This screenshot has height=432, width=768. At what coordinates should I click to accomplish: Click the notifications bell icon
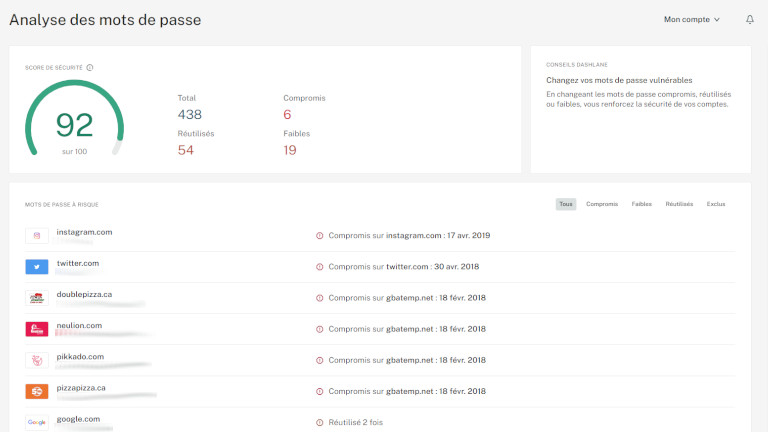(x=750, y=19)
